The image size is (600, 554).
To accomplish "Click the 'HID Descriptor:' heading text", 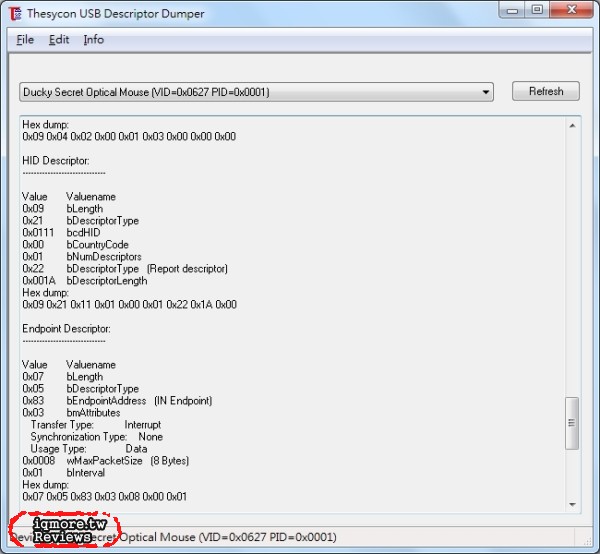I will point(55,161).
